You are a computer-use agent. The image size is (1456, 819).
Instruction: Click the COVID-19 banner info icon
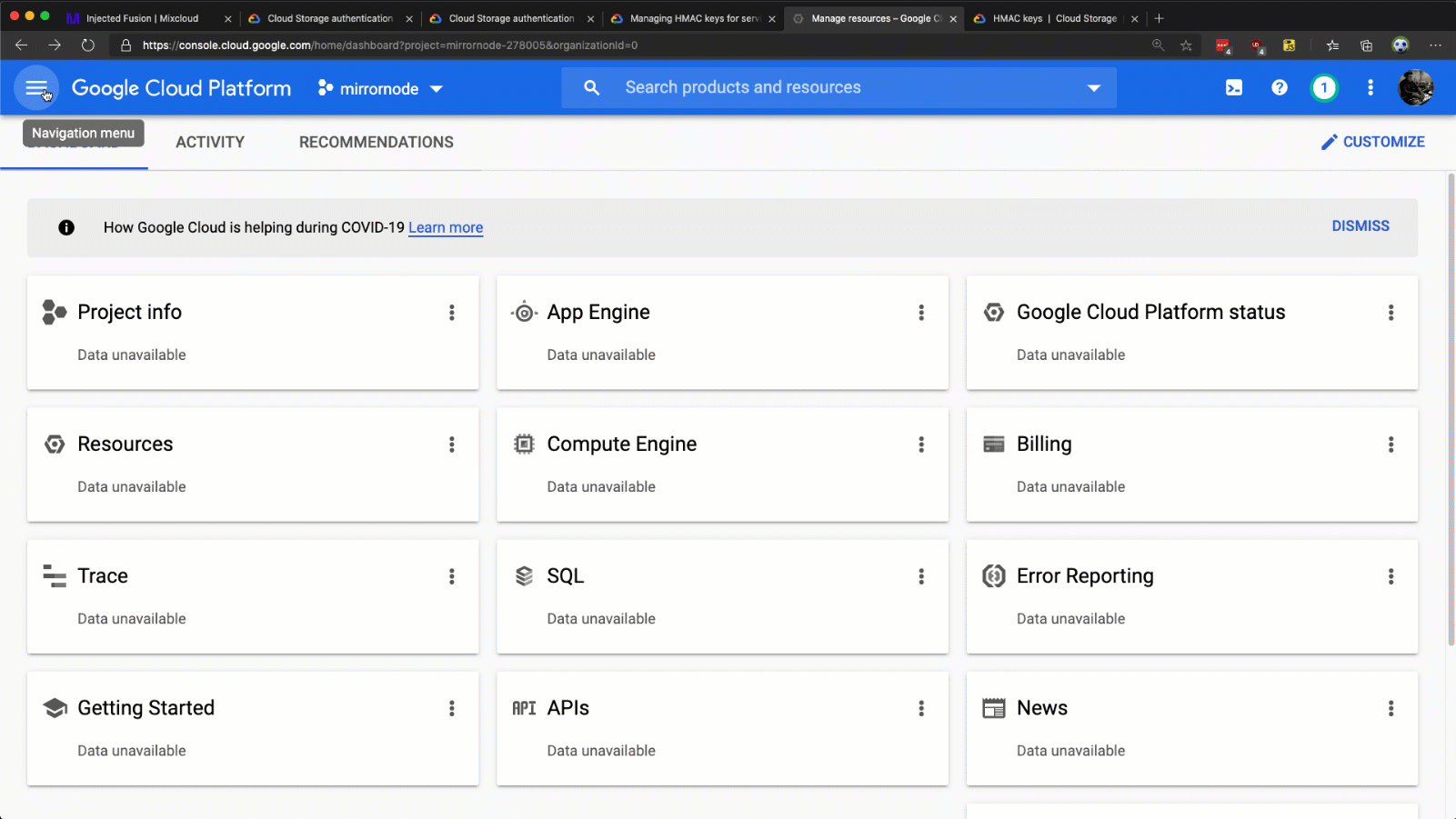pyautogui.click(x=66, y=228)
